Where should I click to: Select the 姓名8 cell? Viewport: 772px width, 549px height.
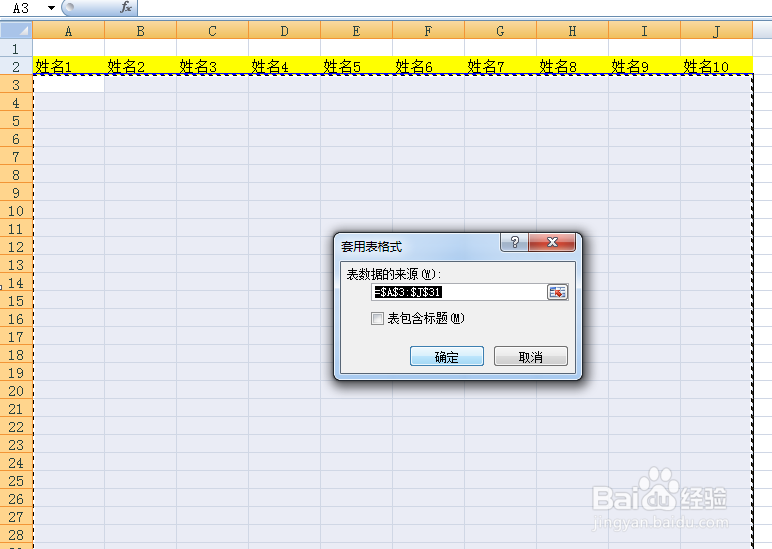coord(572,66)
